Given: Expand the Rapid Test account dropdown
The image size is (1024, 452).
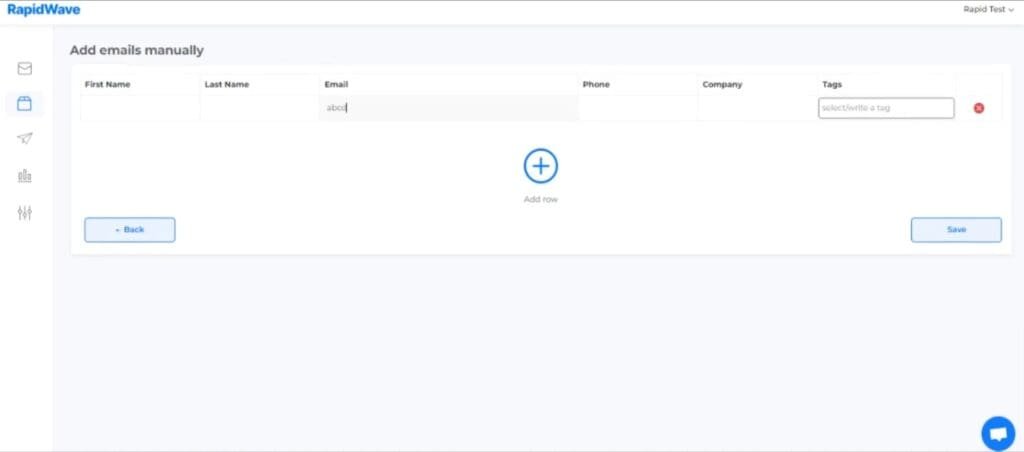Looking at the screenshot, I should (988, 10).
